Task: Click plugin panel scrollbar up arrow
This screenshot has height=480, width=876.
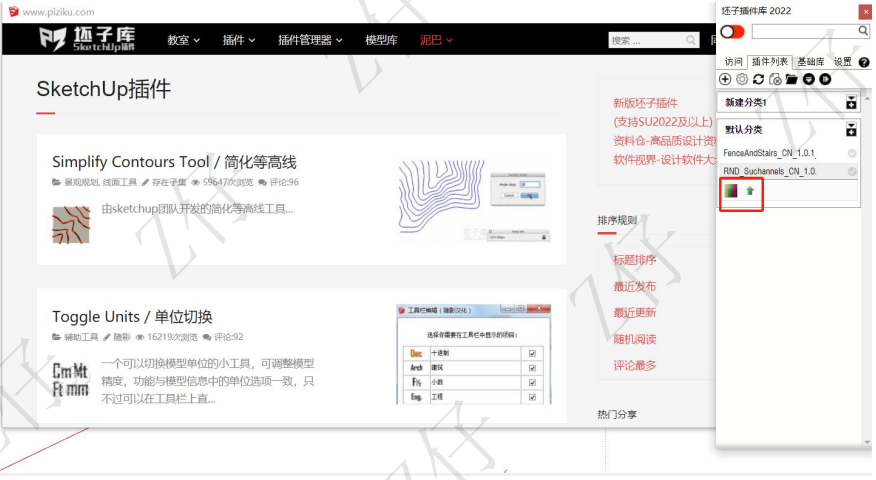Action: point(867,98)
